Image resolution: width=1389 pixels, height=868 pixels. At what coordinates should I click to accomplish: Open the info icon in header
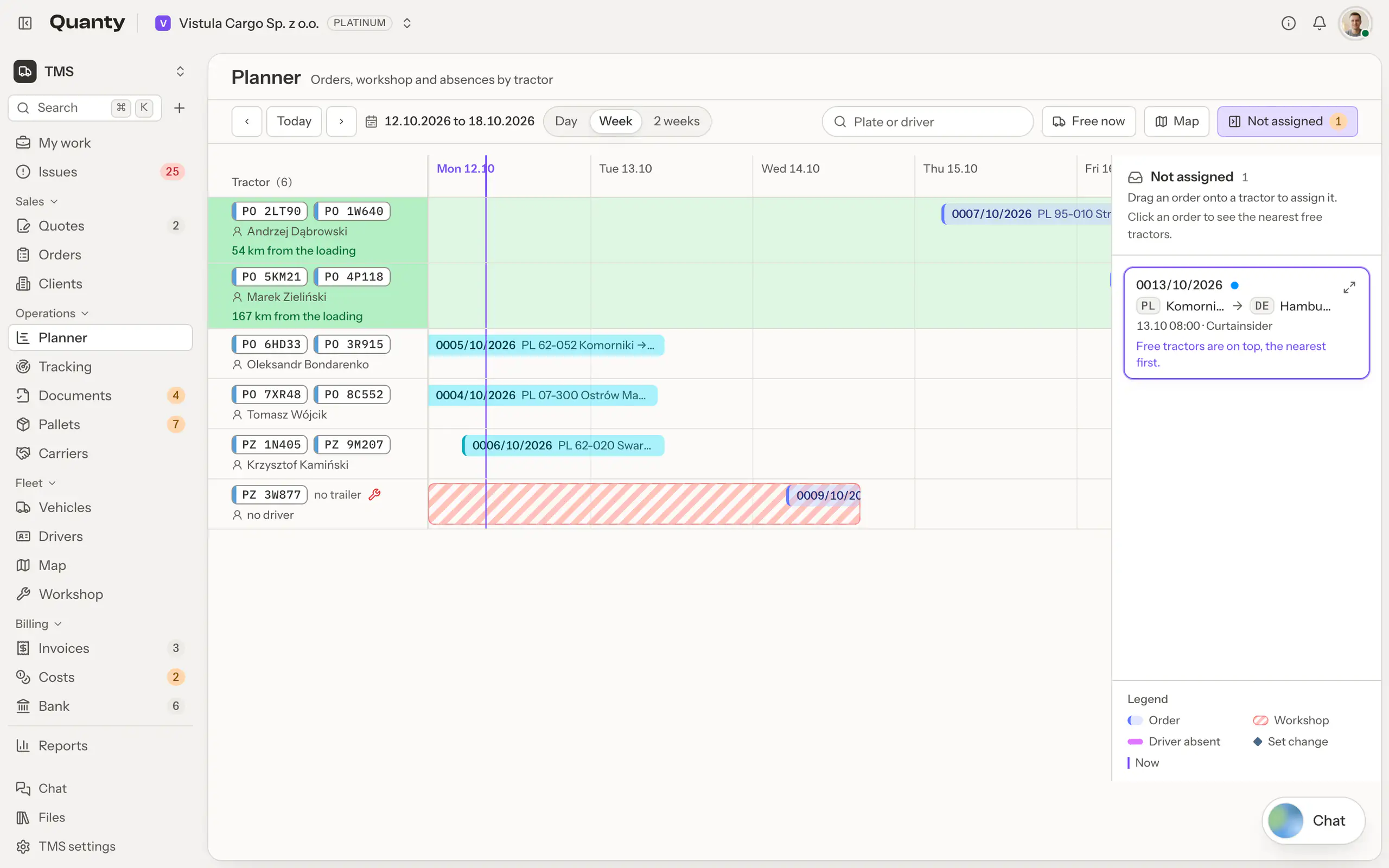coord(1289,23)
